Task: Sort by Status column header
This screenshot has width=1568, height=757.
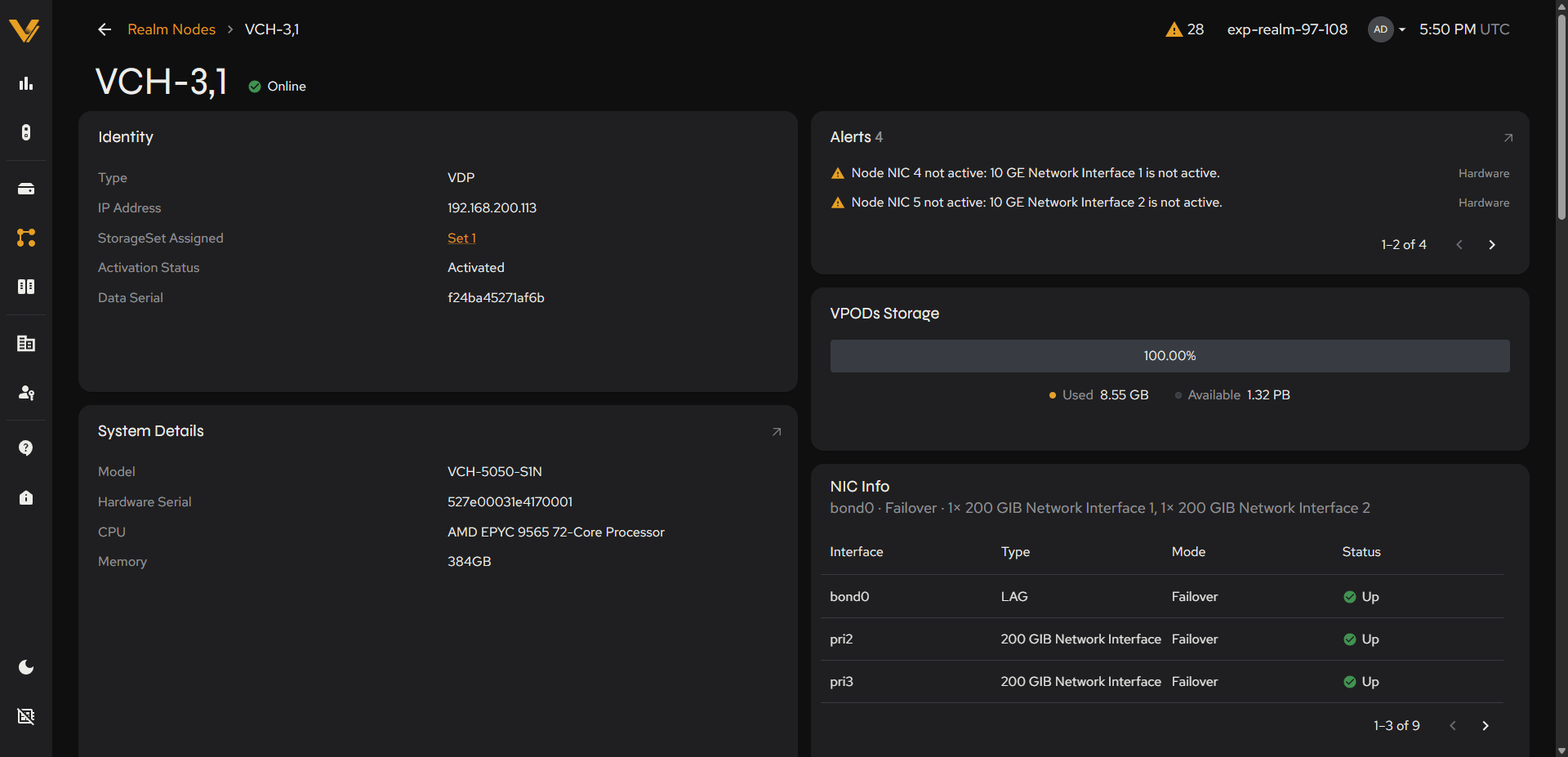Action: (1361, 552)
